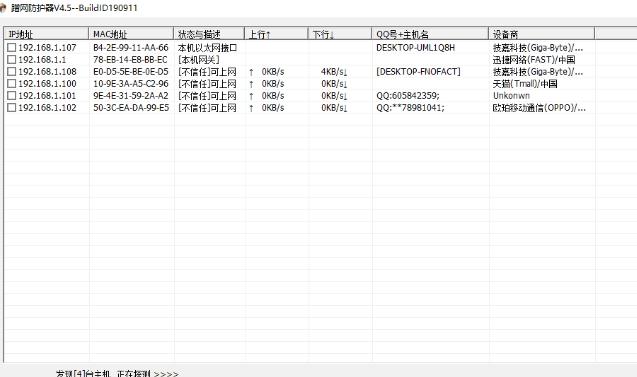Click the 4KB/s download value
This screenshot has height=377, width=637.
tap(334, 72)
